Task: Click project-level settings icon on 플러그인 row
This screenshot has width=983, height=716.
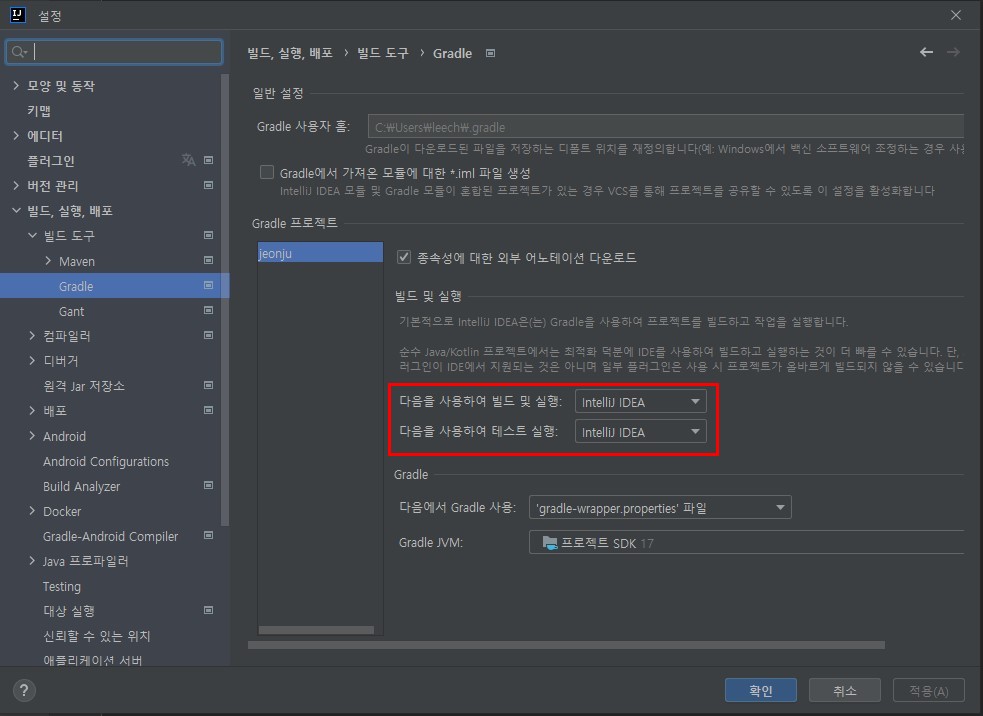Action: [x=209, y=160]
